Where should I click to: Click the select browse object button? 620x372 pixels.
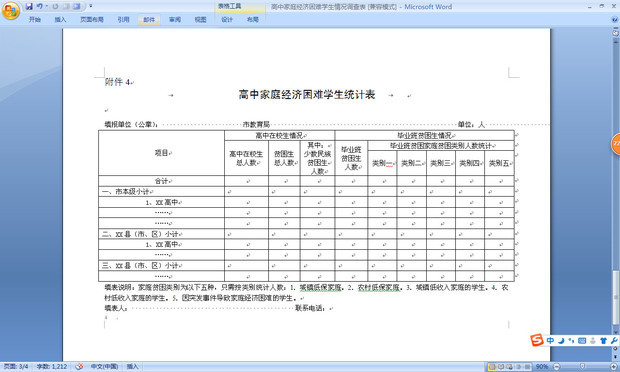pos(615,348)
